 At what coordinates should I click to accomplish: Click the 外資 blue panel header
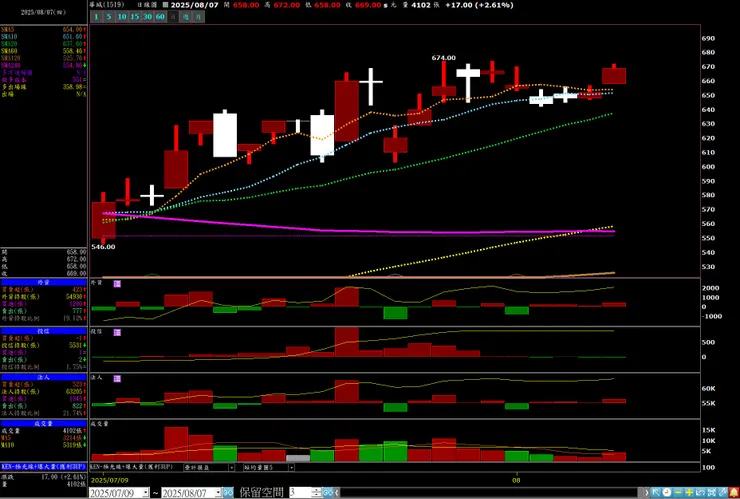click(x=43, y=282)
